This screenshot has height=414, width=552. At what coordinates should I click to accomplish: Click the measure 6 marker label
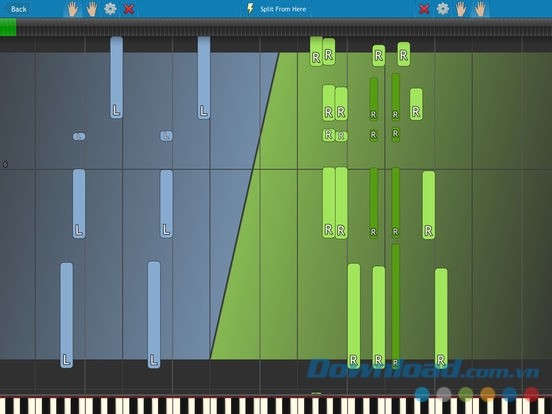(x=5, y=164)
